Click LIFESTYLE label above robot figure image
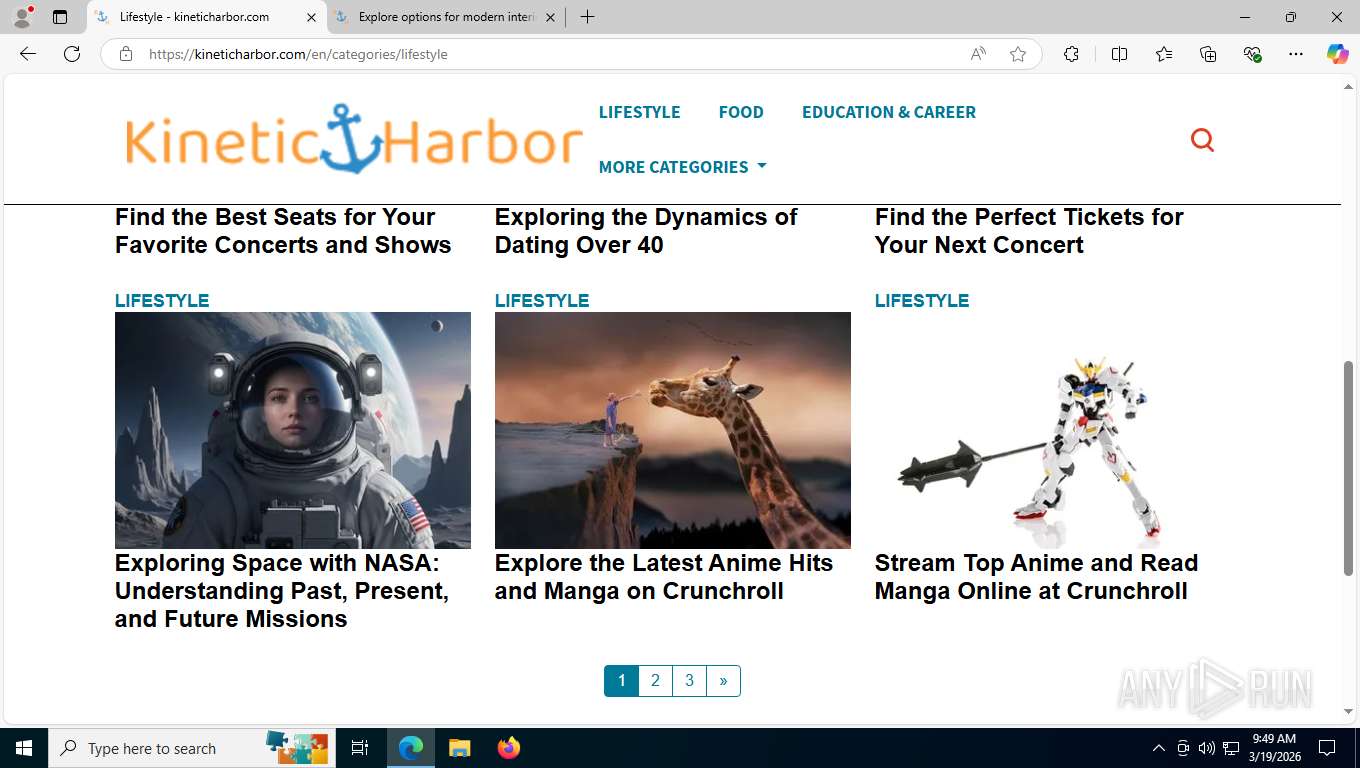Viewport: 1360px width, 768px height. 922,301
